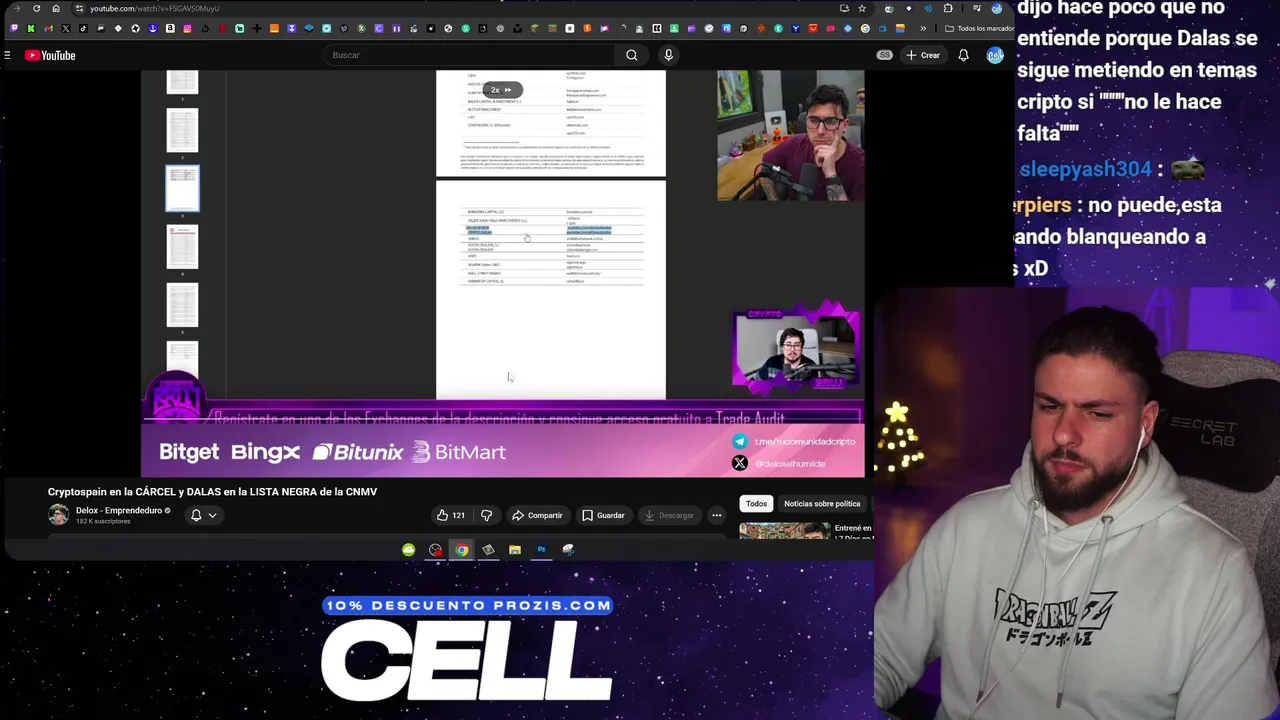Go to the YouTube home logo
Image resolution: width=1280 pixels, height=720 pixels.
tap(50, 55)
